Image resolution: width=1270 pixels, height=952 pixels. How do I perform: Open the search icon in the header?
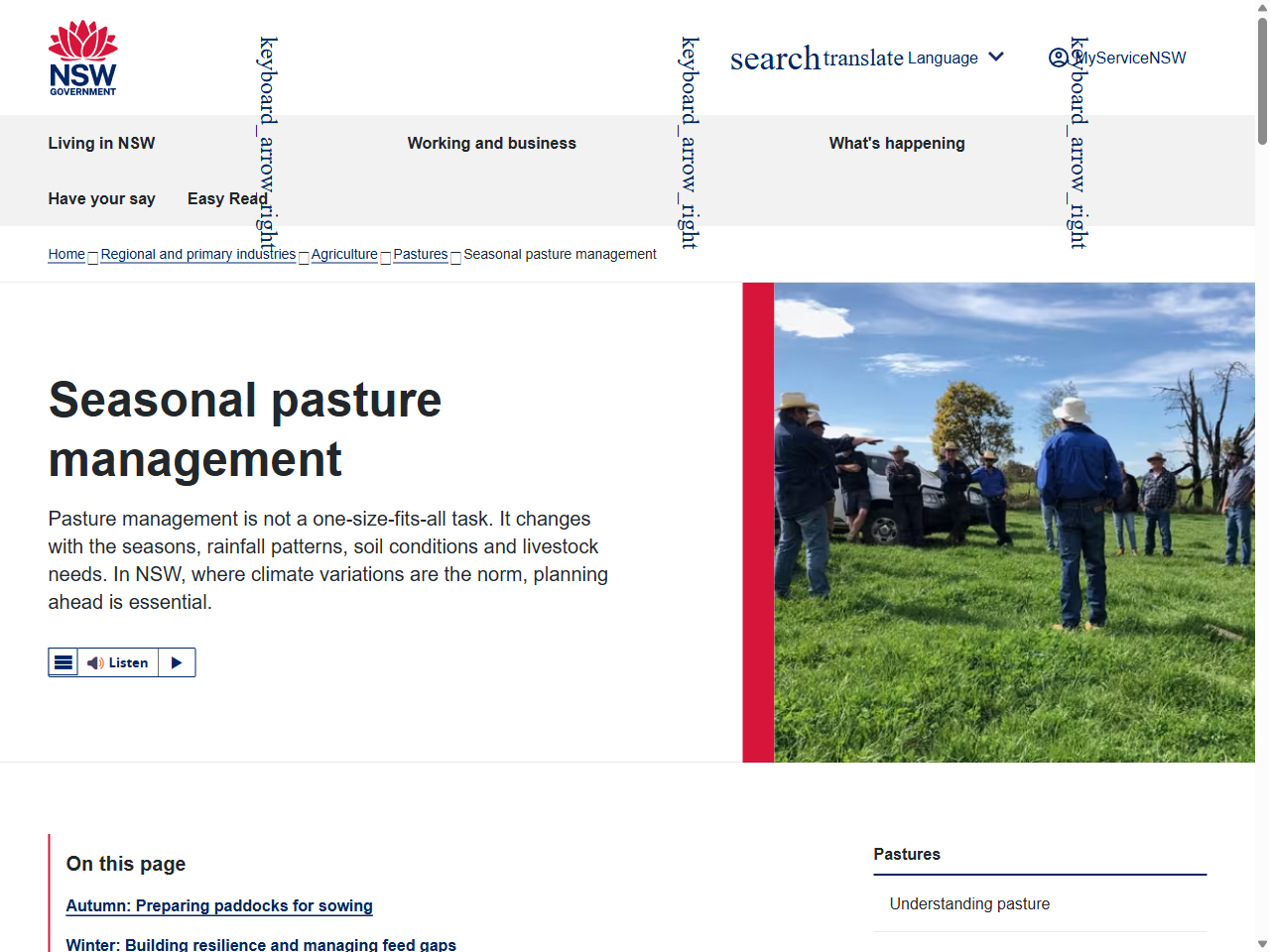tap(775, 58)
